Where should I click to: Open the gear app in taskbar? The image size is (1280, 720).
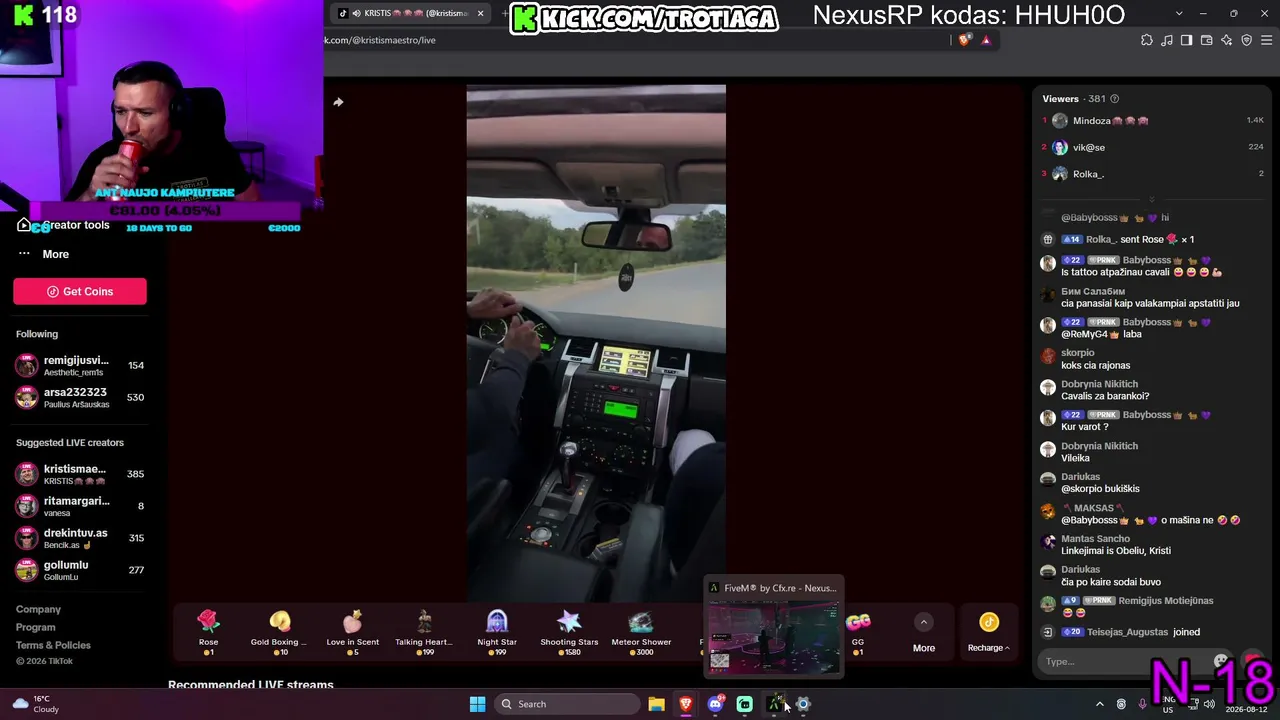point(803,704)
